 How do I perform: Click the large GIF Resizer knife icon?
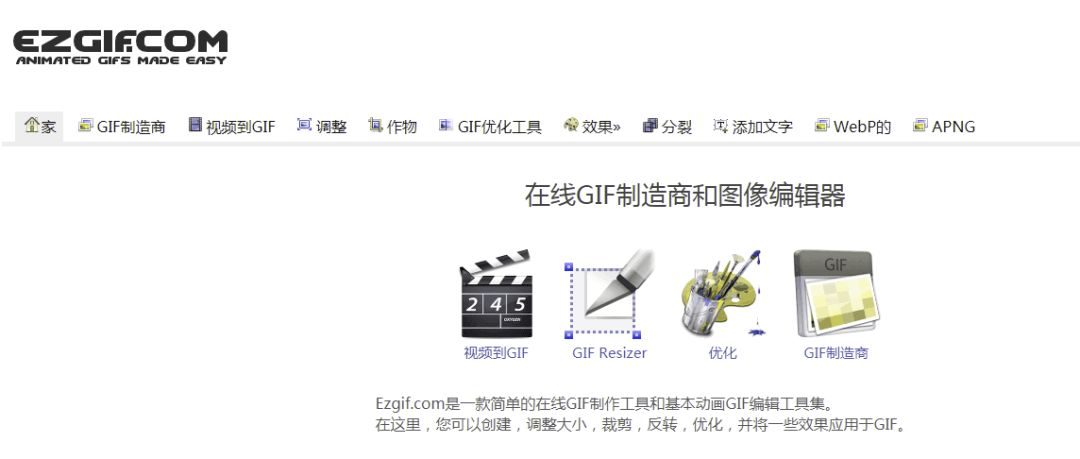click(x=609, y=294)
